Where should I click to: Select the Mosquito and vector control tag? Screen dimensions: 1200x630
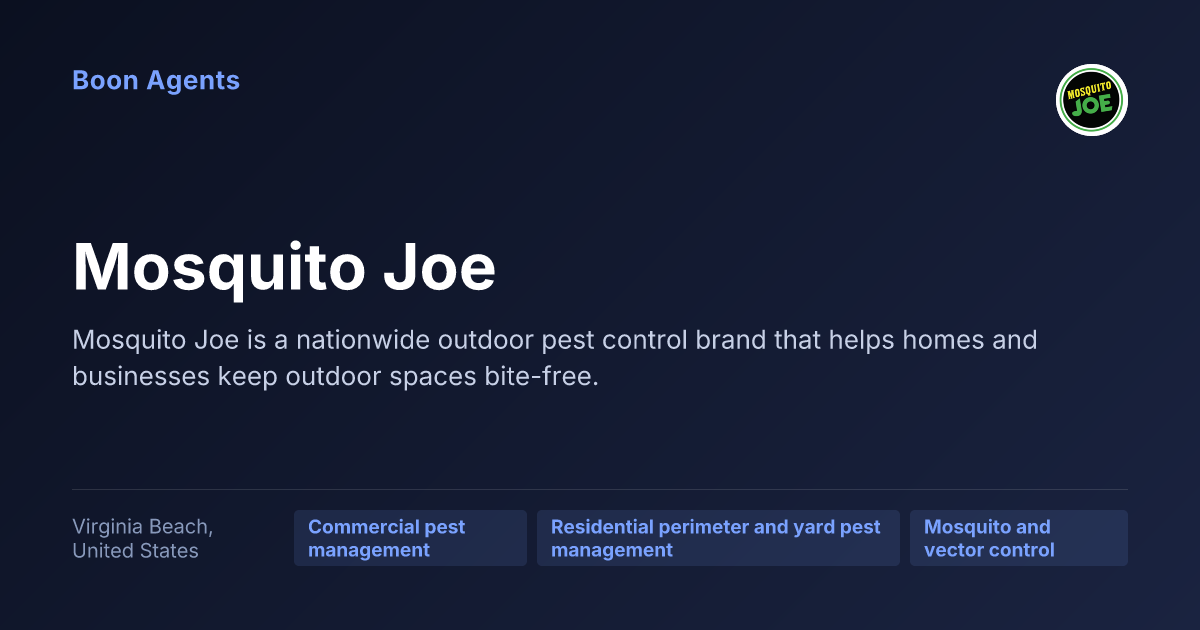[1019, 538]
